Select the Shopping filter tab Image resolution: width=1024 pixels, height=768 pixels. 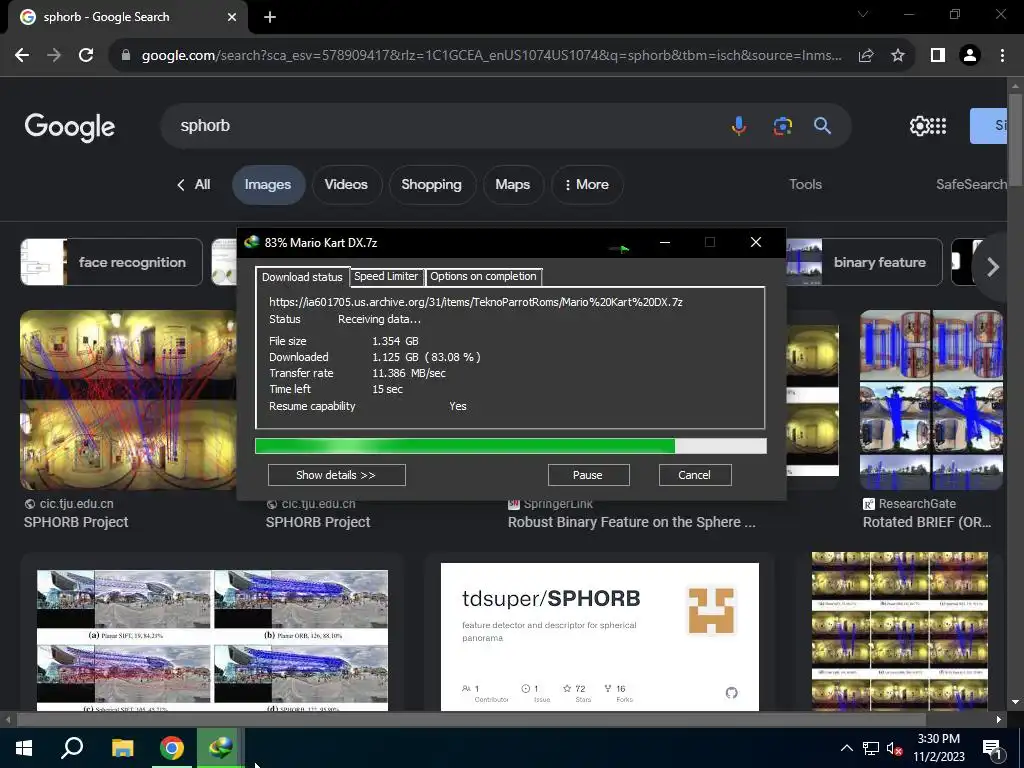click(x=432, y=185)
